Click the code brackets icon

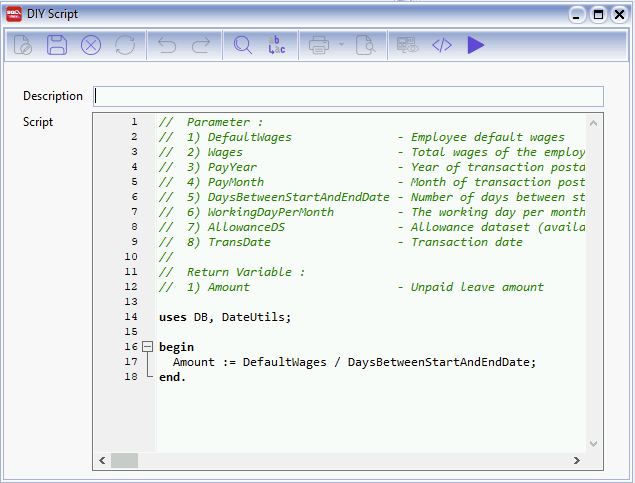click(x=441, y=45)
